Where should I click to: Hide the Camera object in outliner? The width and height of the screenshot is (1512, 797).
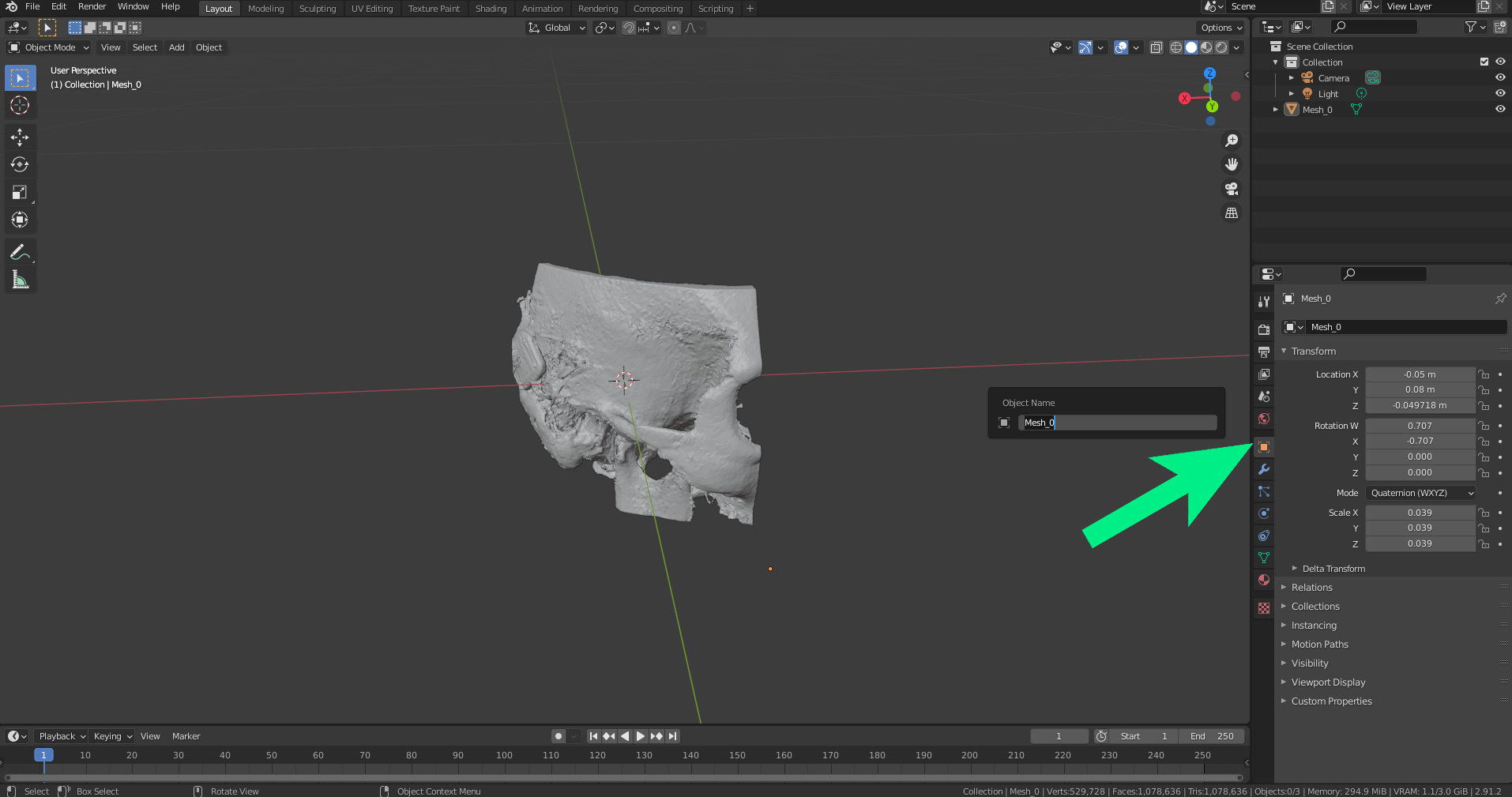tap(1499, 77)
